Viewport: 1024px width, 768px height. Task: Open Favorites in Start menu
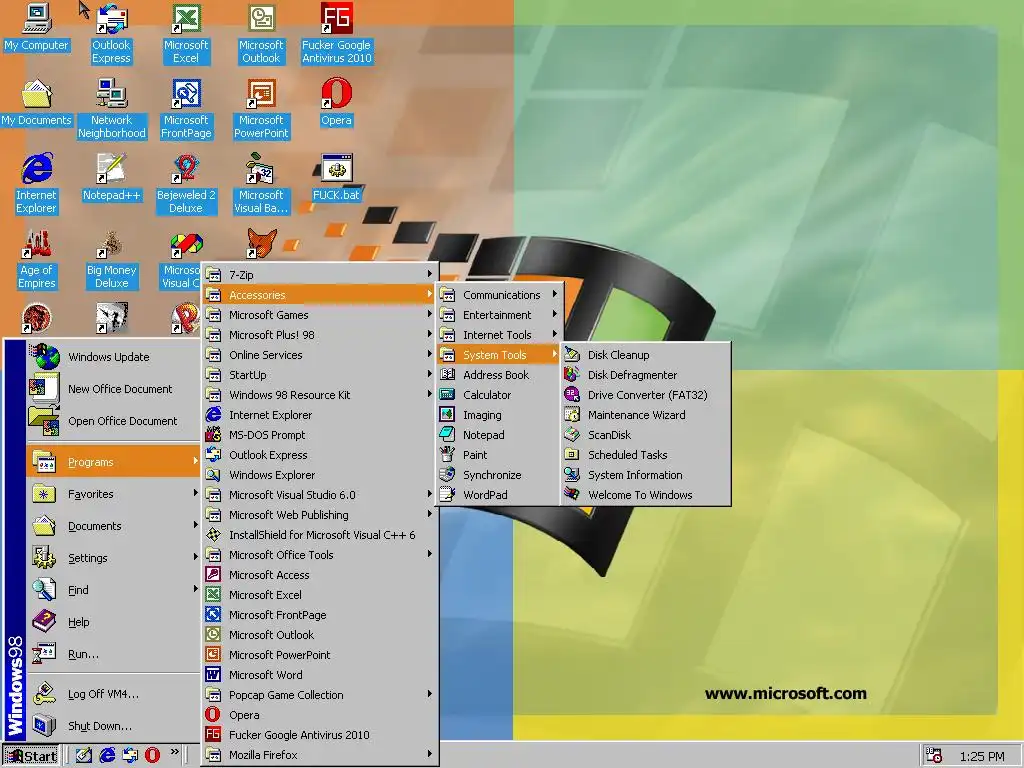[x=113, y=494]
